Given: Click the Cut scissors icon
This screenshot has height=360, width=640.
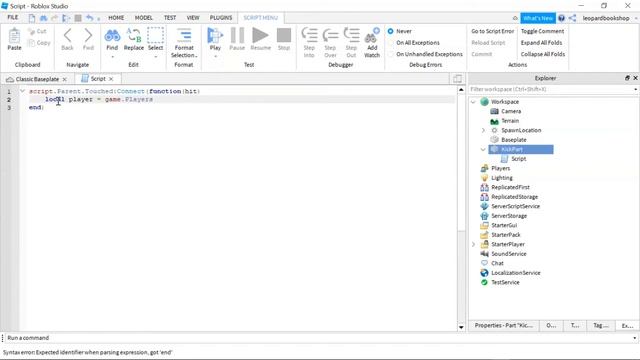Looking at the screenshot, I should click(x=31, y=31).
